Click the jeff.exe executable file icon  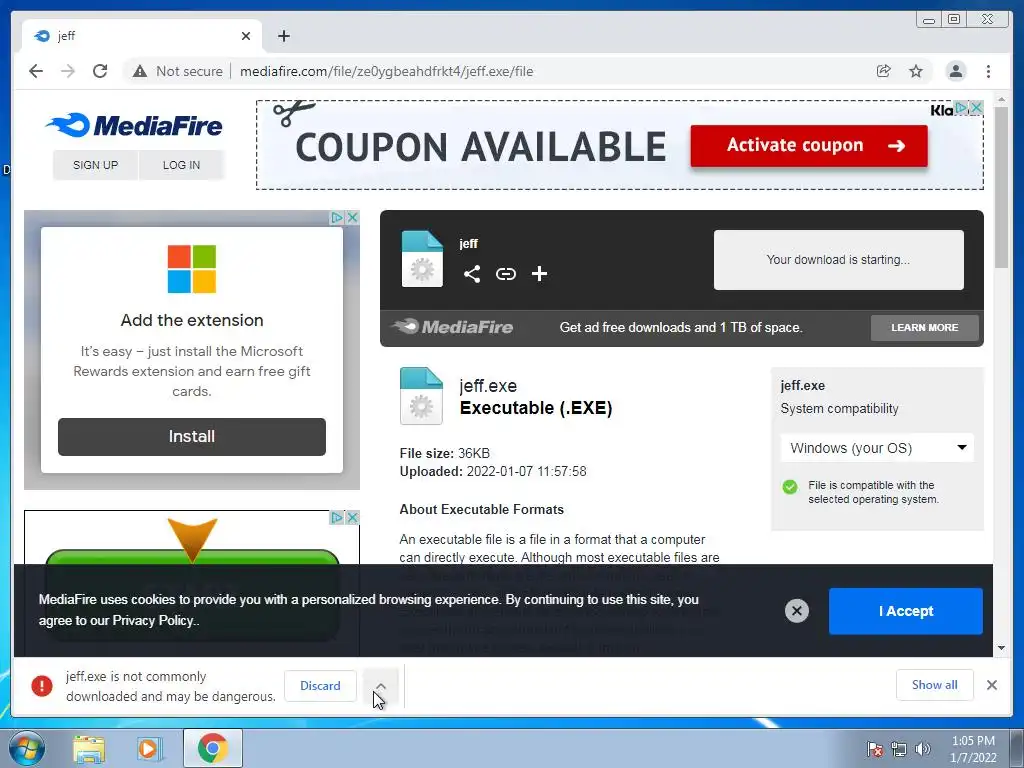pos(421,396)
